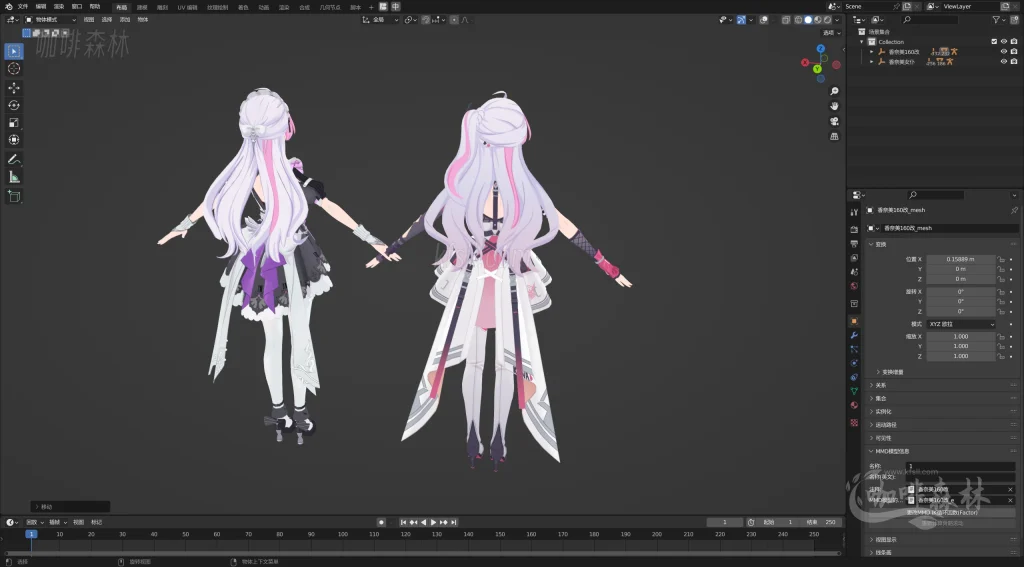The image size is (1024, 567).
Task: Click the 选项 options button
Action: [831, 33]
